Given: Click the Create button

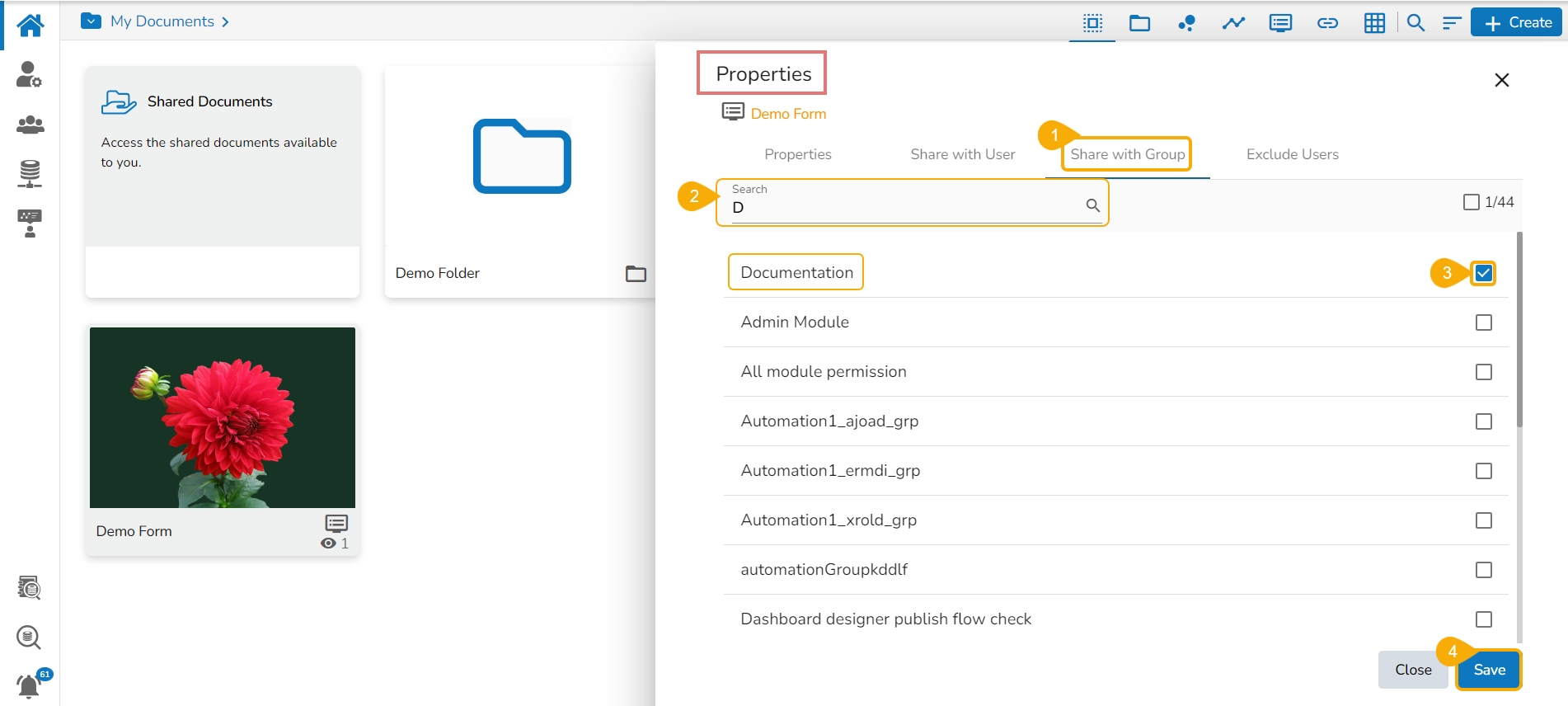Looking at the screenshot, I should tap(1517, 22).
